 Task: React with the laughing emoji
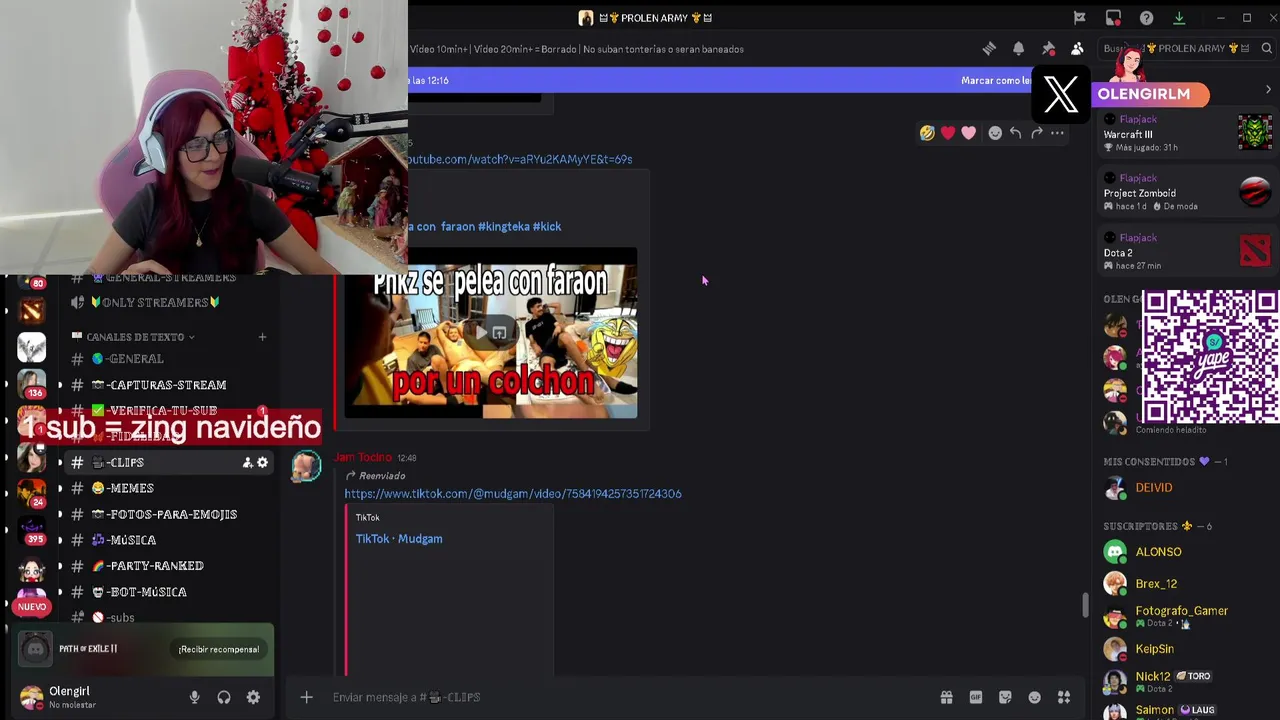coord(927,133)
